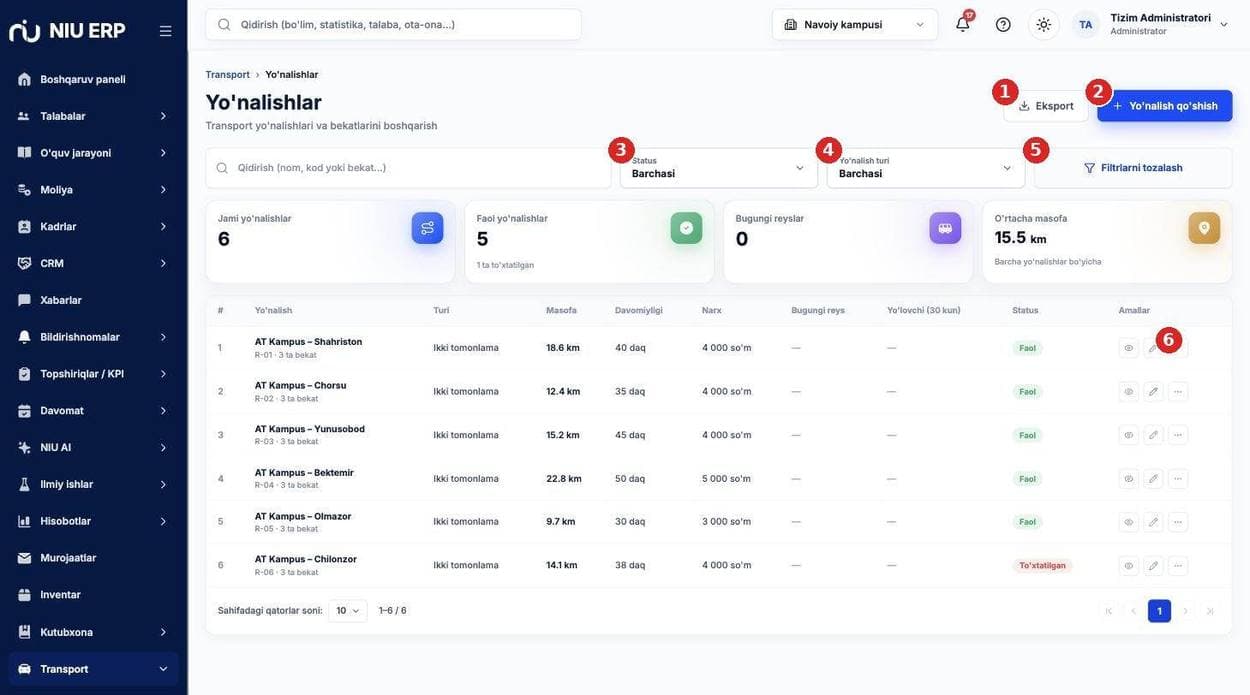This screenshot has height=695, width=1250.
Task: Open the Status filter dropdown
Action: point(719,168)
